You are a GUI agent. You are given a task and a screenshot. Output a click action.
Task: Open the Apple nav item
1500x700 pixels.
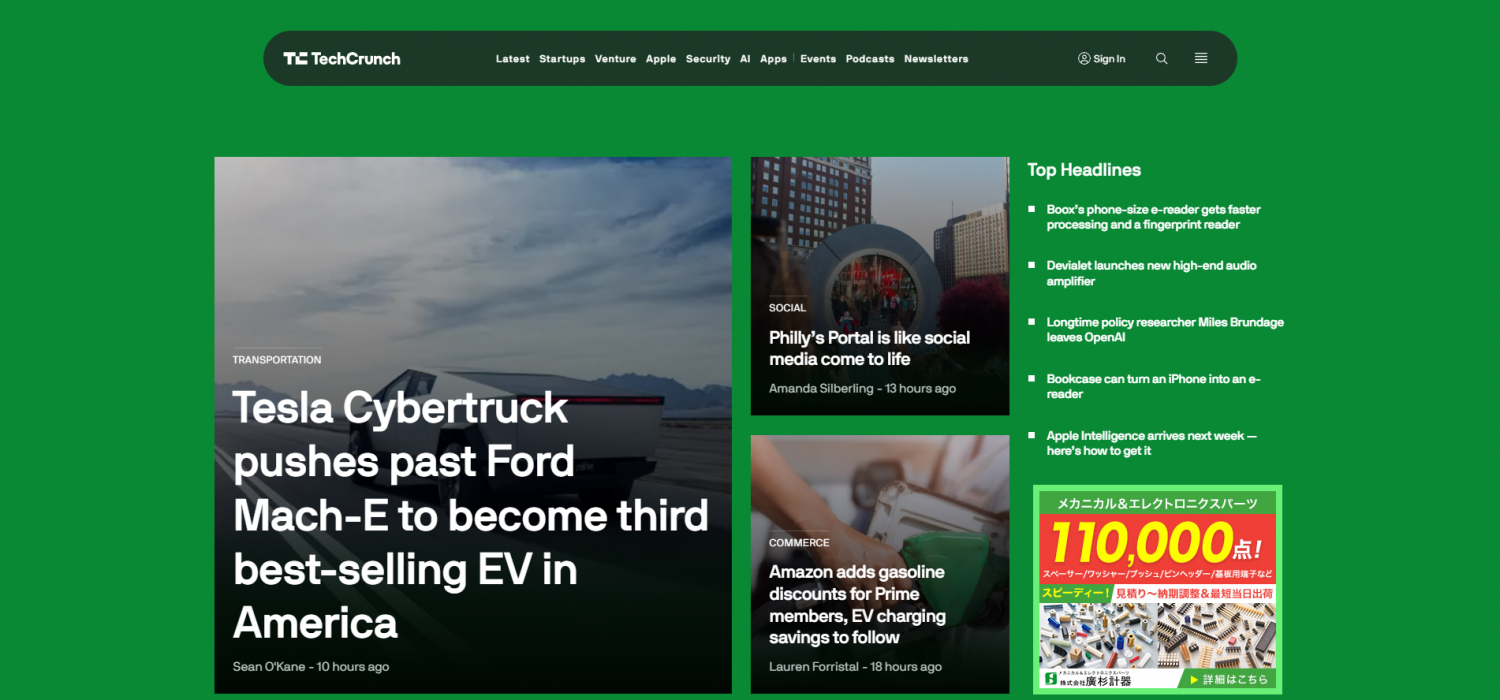(x=661, y=59)
